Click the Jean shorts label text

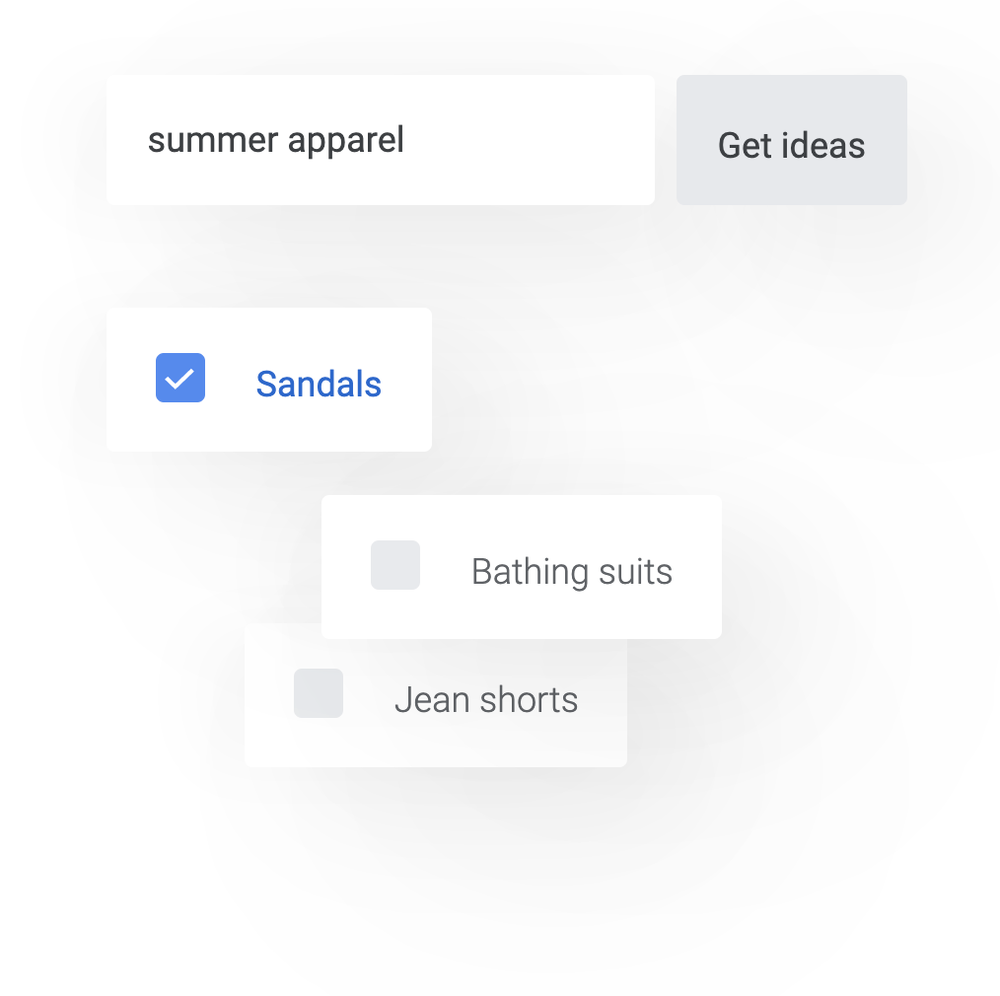pos(486,699)
